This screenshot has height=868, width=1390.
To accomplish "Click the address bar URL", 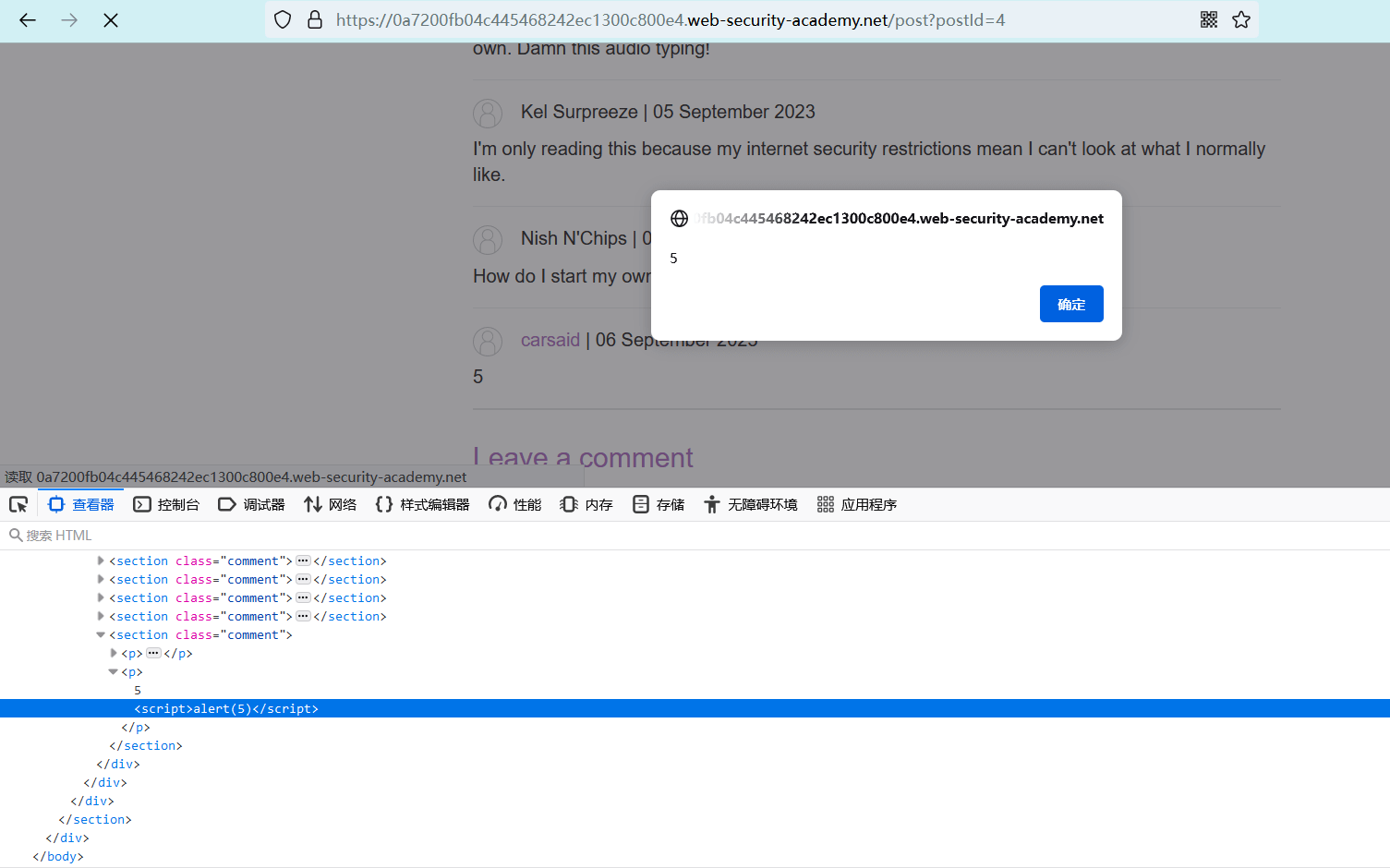I will click(x=671, y=20).
